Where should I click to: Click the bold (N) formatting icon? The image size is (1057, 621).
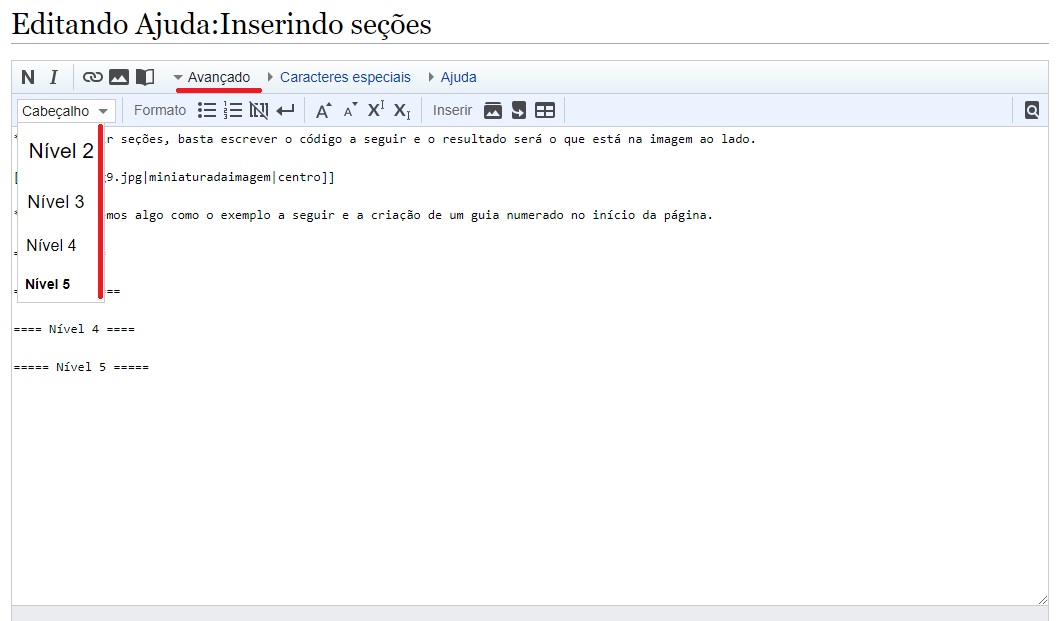click(x=28, y=77)
